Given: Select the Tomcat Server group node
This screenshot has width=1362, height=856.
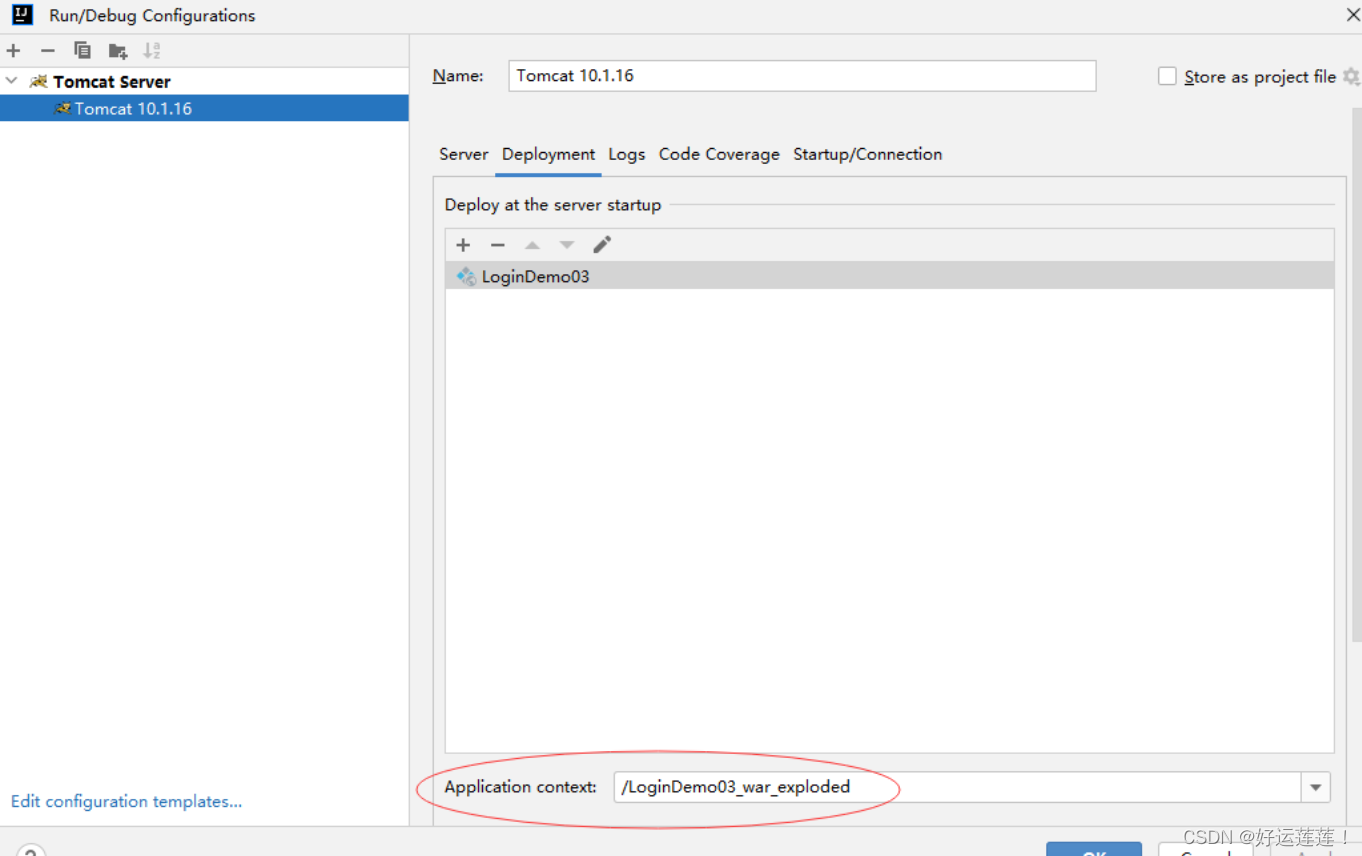Looking at the screenshot, I should pyautogui.click(x=111, y=81).
